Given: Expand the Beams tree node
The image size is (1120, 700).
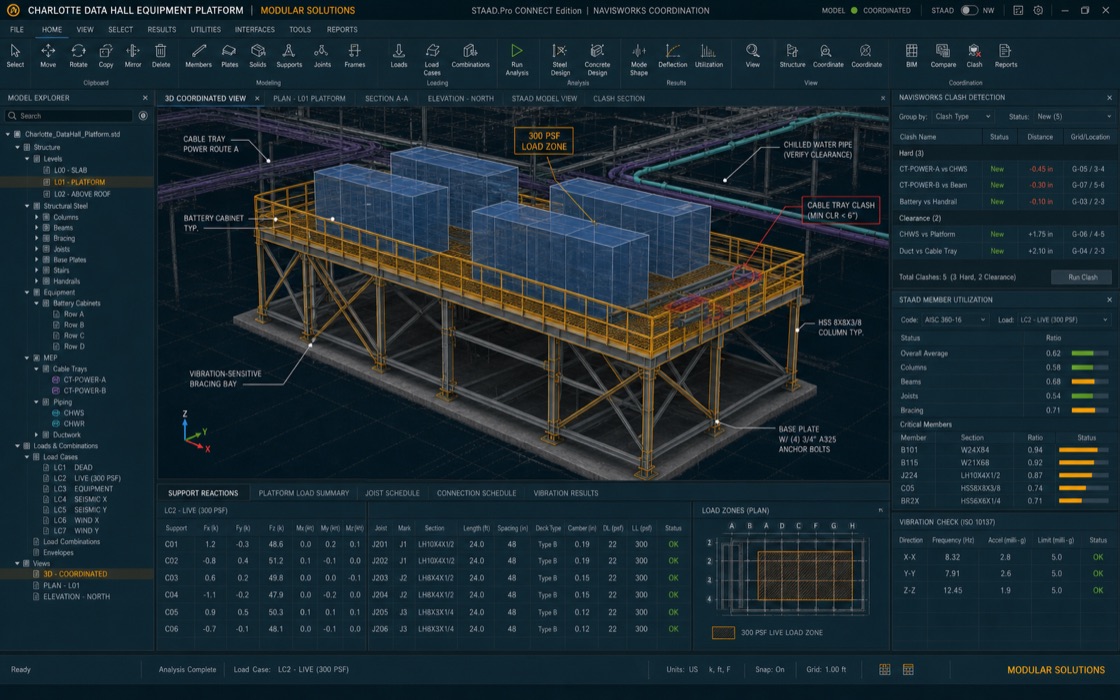Looking at the screenshot, I should 36,228.
